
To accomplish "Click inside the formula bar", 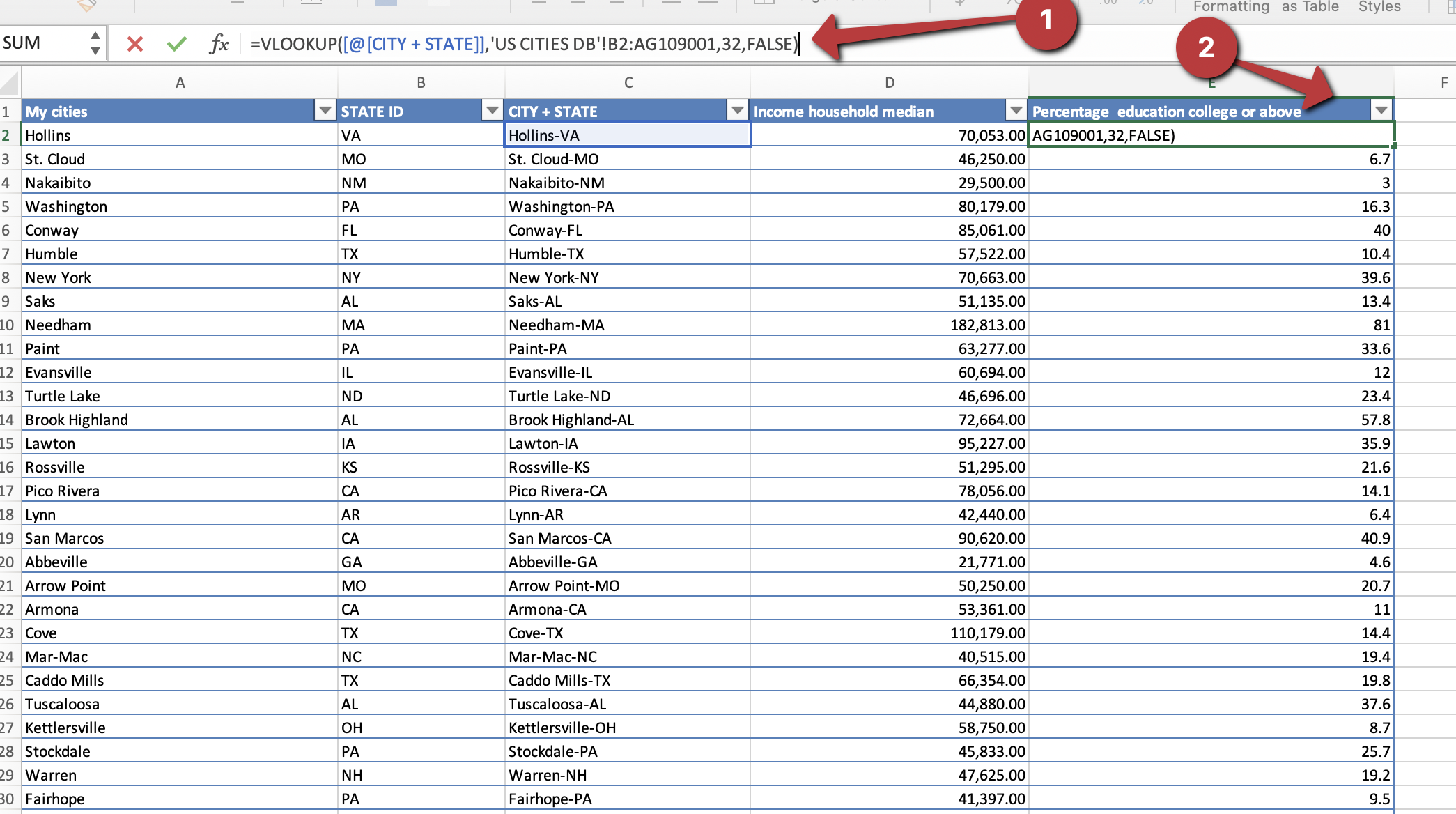I will (522, 43).
